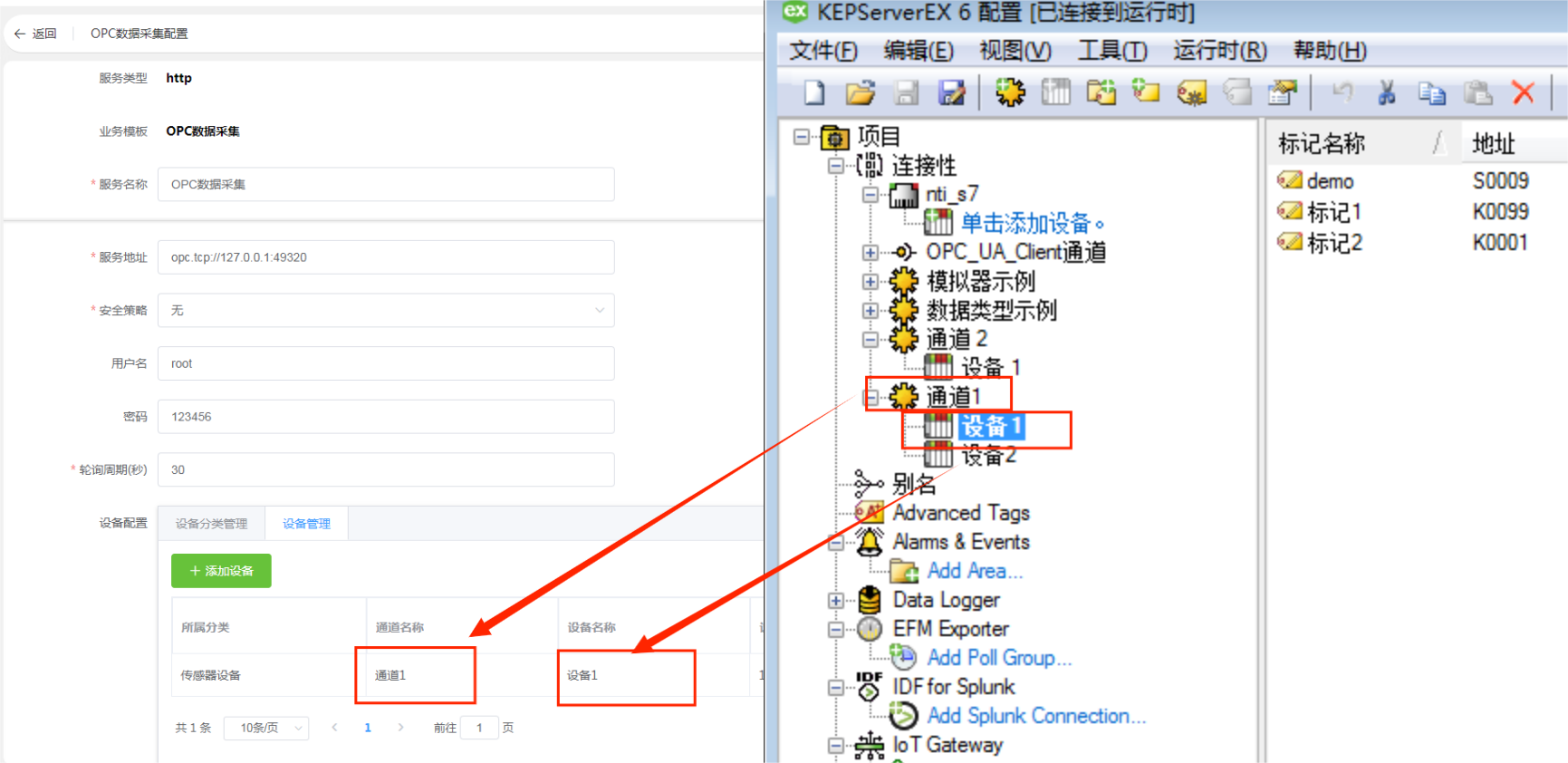
Task: Click the New Device toolbar icon
Action: tap(1055, 92)
